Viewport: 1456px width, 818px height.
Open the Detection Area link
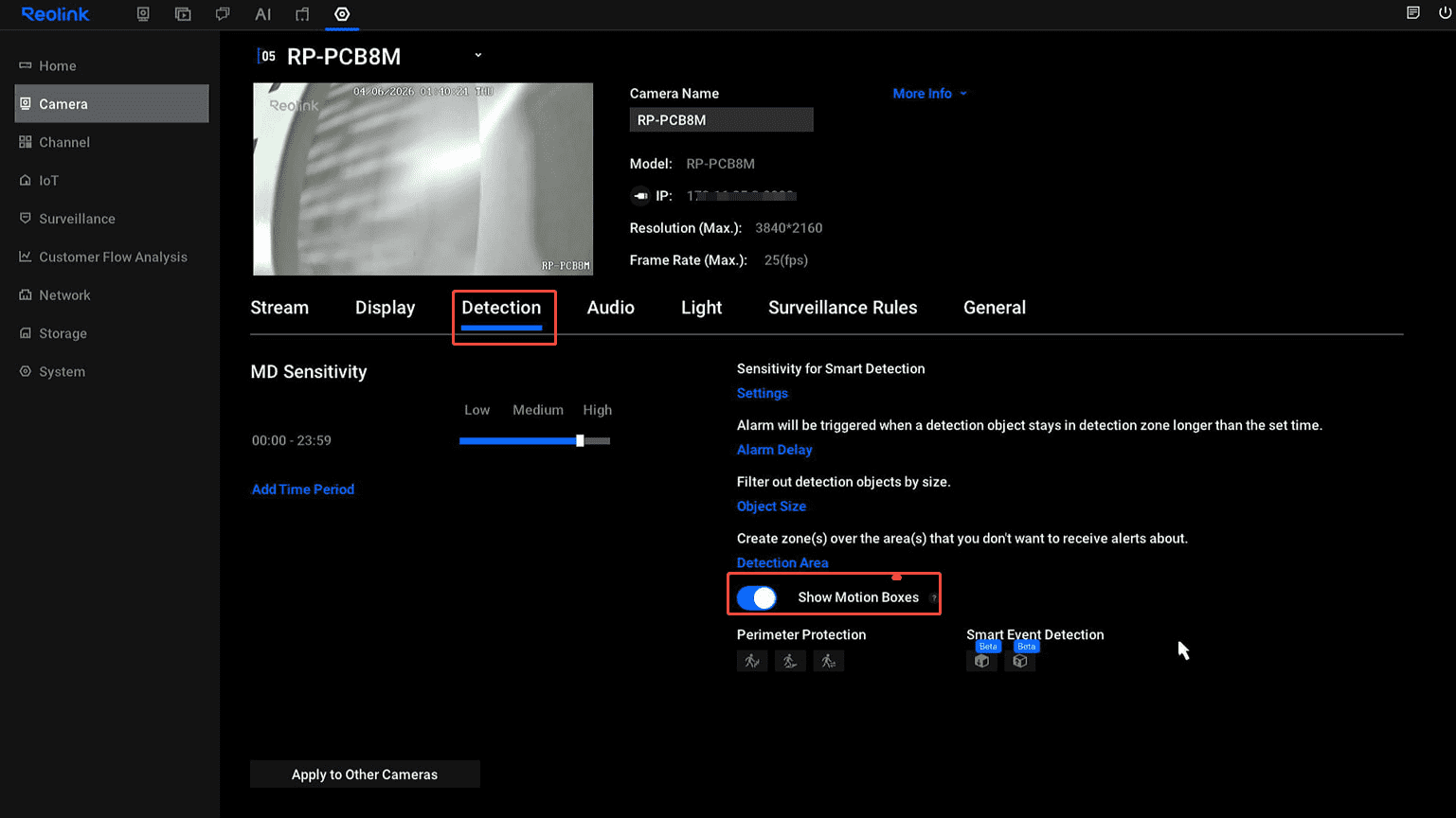point(782,562)
